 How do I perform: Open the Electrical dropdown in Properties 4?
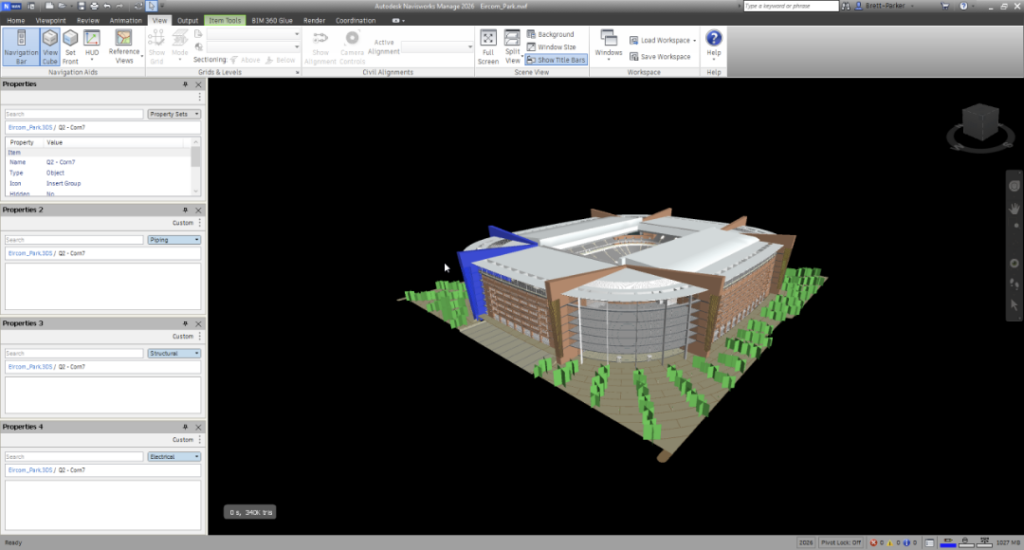pyautogui.click(x=174, y=457)
